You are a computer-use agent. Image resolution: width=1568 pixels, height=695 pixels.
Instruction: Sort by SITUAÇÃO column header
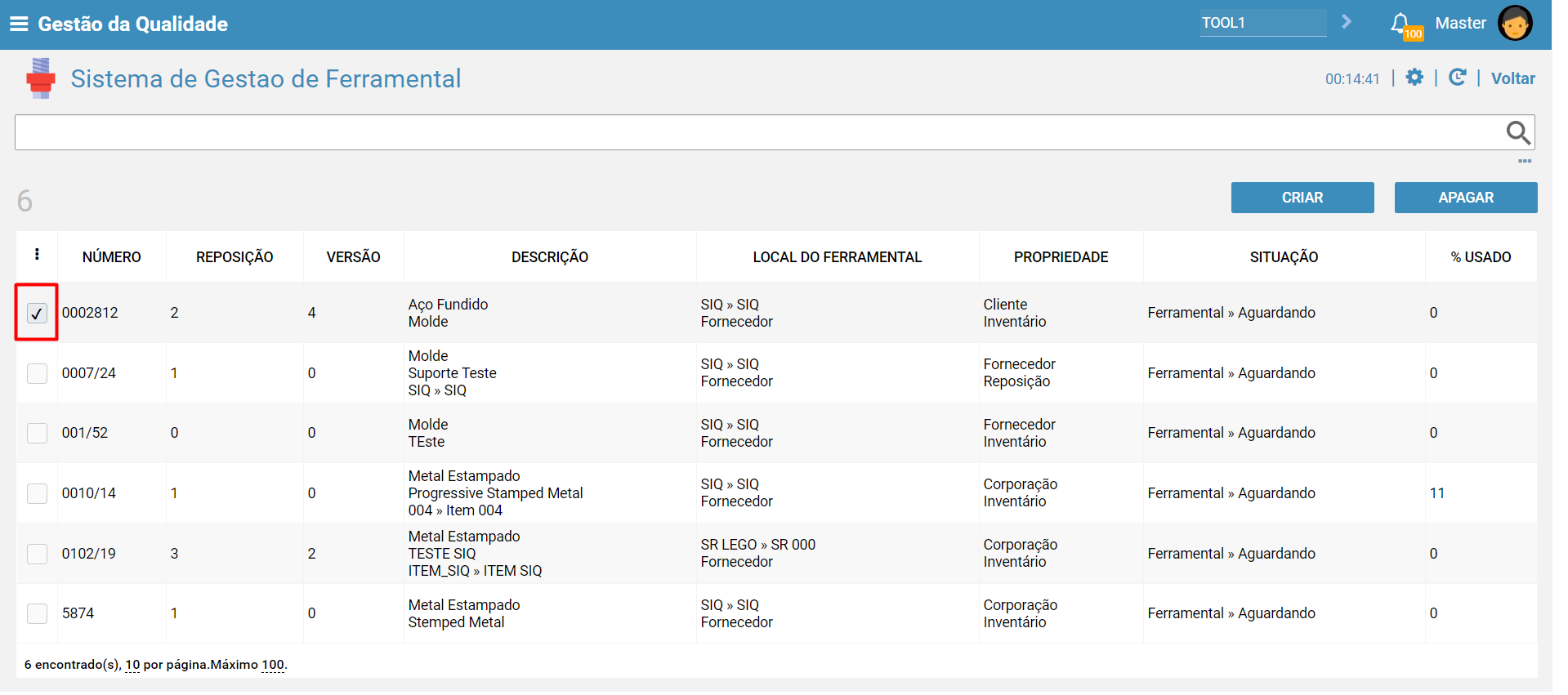coord(1284,257)
